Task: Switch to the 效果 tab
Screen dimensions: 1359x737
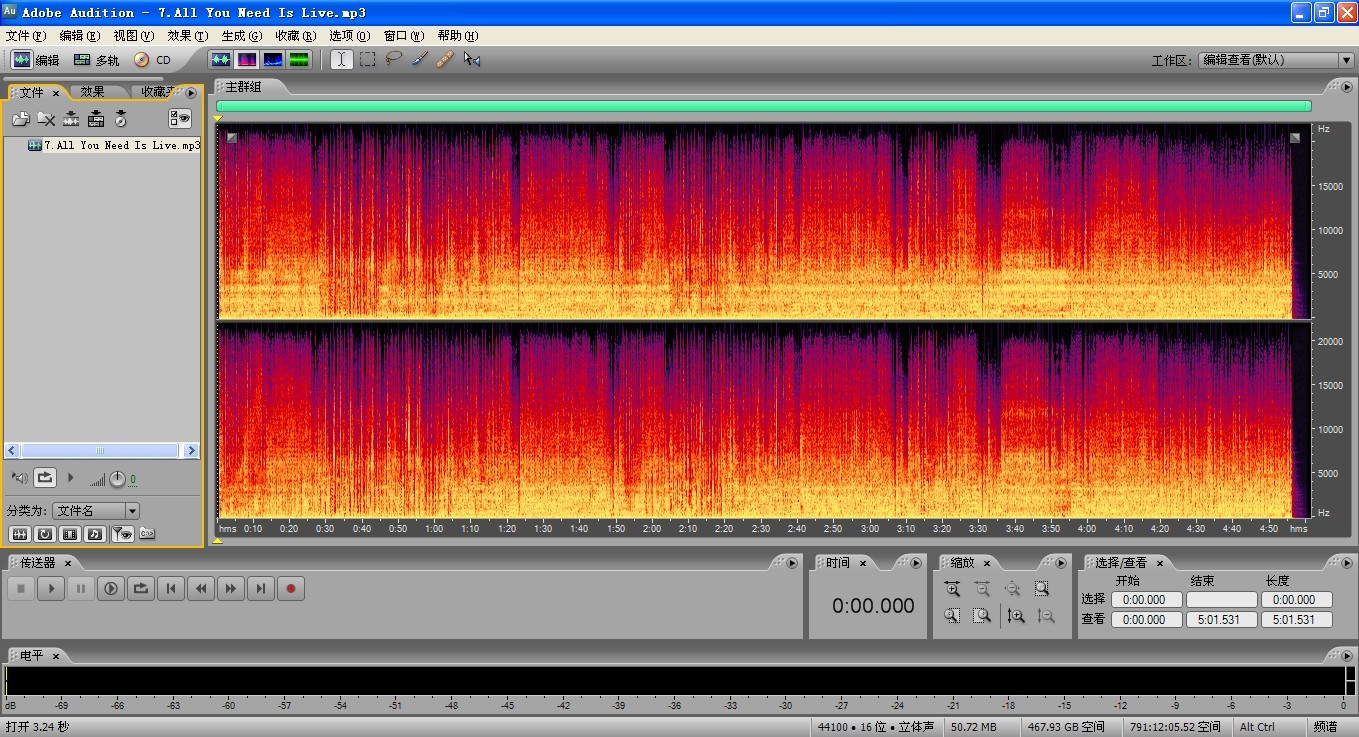Action: 92,92
